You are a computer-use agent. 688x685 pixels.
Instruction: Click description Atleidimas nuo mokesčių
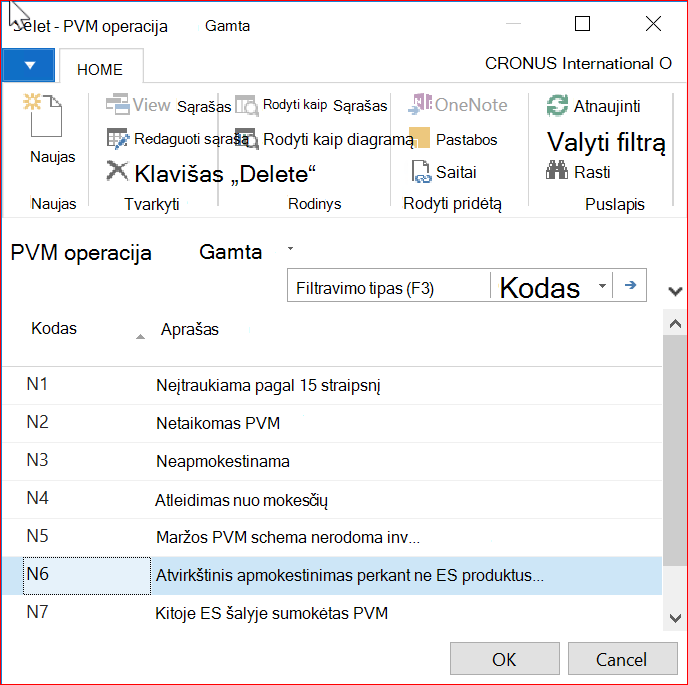tap(241, 500)
